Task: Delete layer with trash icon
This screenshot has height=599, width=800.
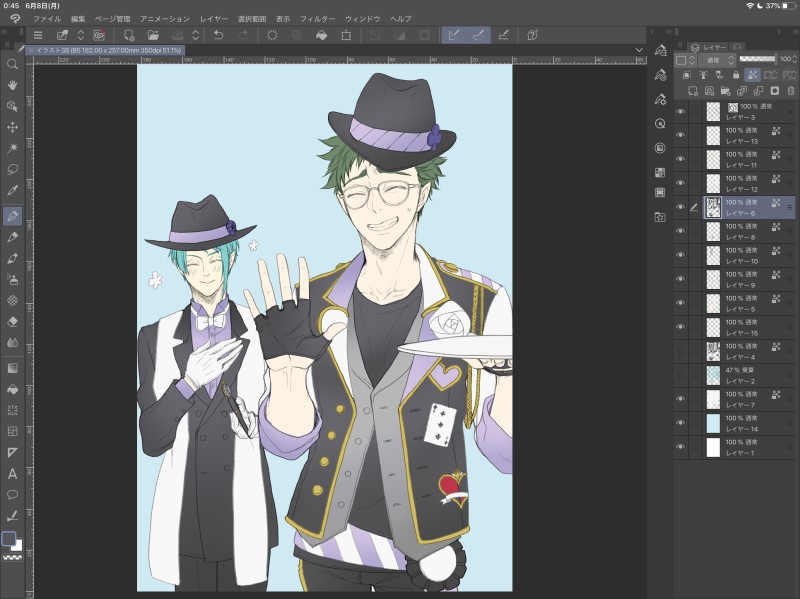Action: pos(791,91)
